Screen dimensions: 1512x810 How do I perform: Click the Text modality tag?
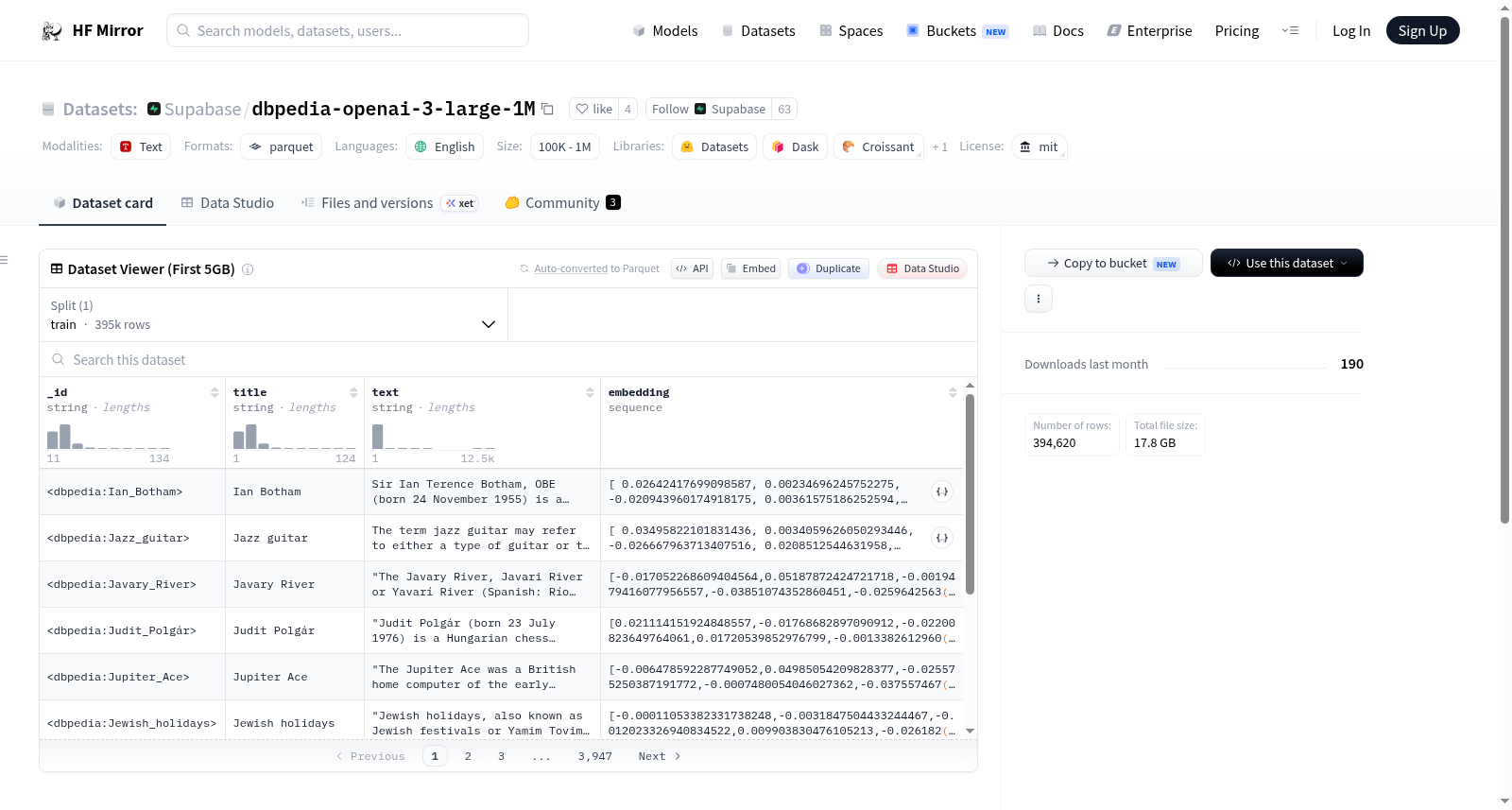click(x=141, y=146)
